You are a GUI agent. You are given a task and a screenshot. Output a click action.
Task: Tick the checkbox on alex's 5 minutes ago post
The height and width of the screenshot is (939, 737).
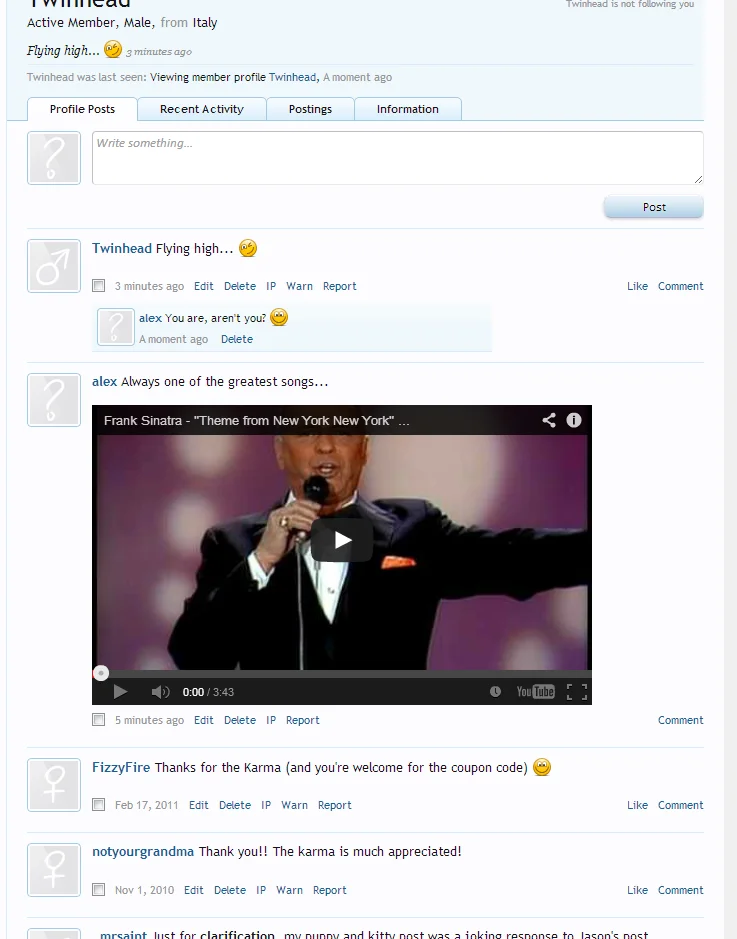(x=99, y=719)
